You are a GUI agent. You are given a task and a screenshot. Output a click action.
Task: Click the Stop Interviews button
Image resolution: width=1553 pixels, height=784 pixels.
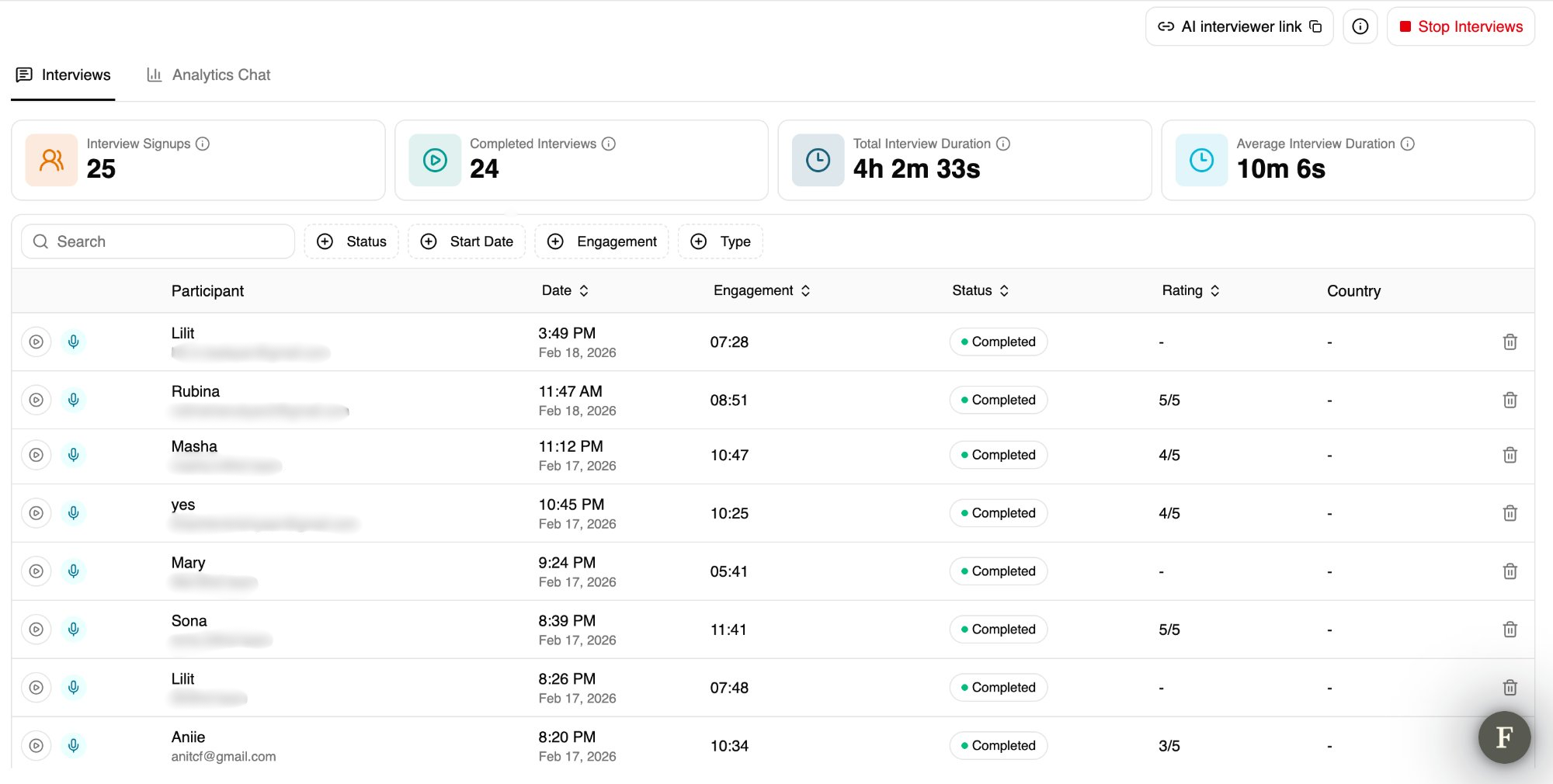click(x=1461, y=26)
